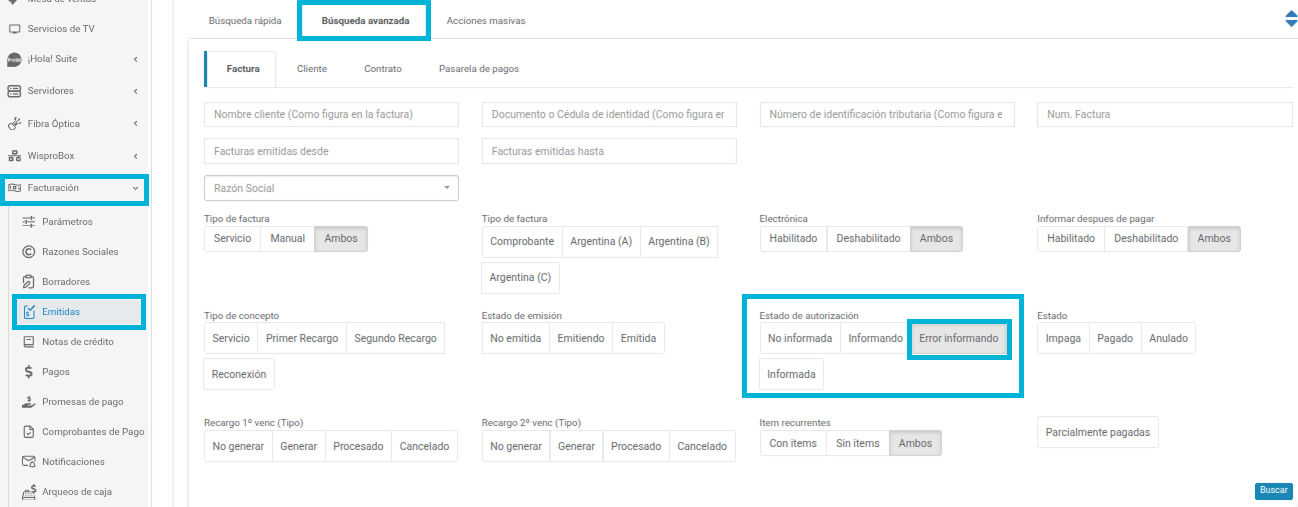Select the Contrato filter tab

[x=383, y=69]
